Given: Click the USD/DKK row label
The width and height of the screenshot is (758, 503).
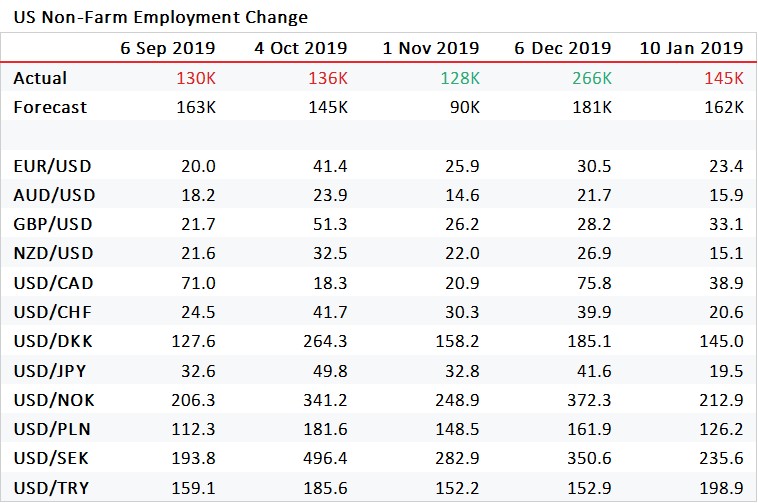Looking at the screenshot, I should [51, 341].
